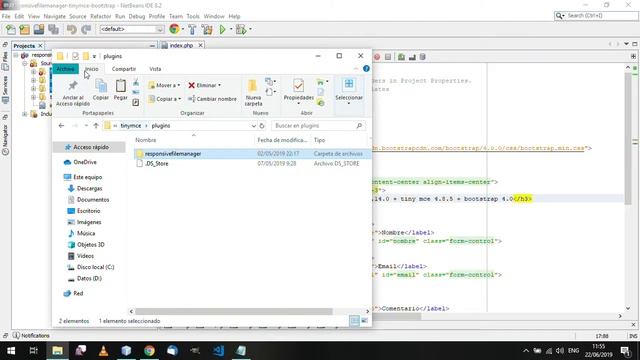Image resolution: width=640 pixels, height=360 pixels.
Task: Click the Save All icon in NetBeans toolbar
Action: [53, 29]
